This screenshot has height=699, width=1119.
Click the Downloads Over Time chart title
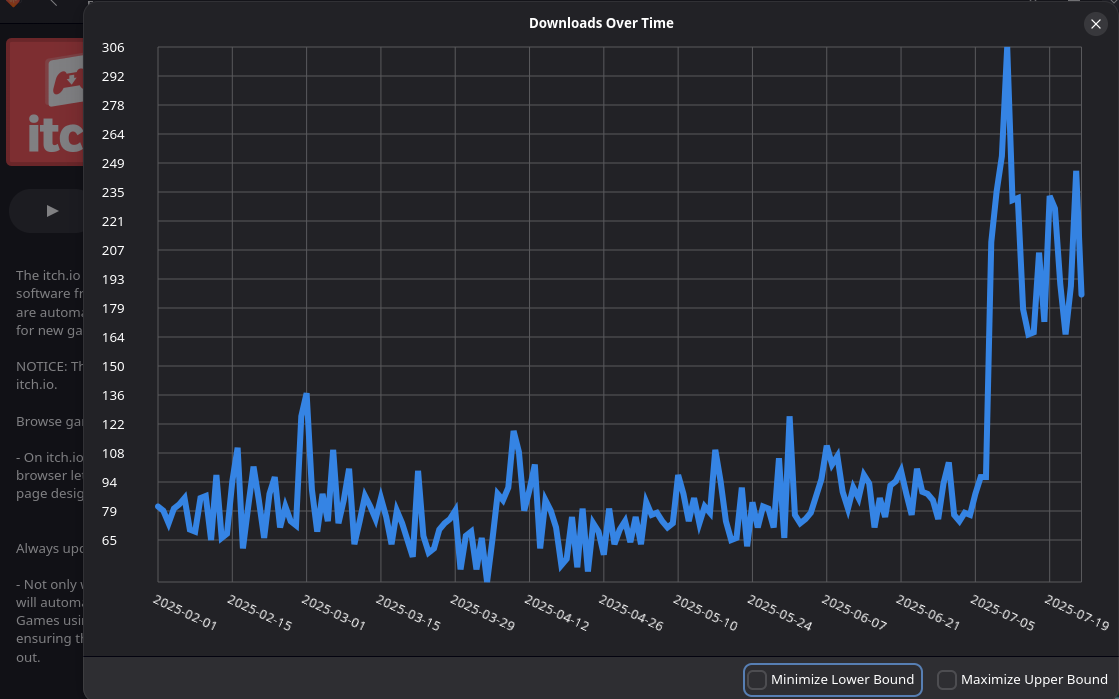[601, 23]
